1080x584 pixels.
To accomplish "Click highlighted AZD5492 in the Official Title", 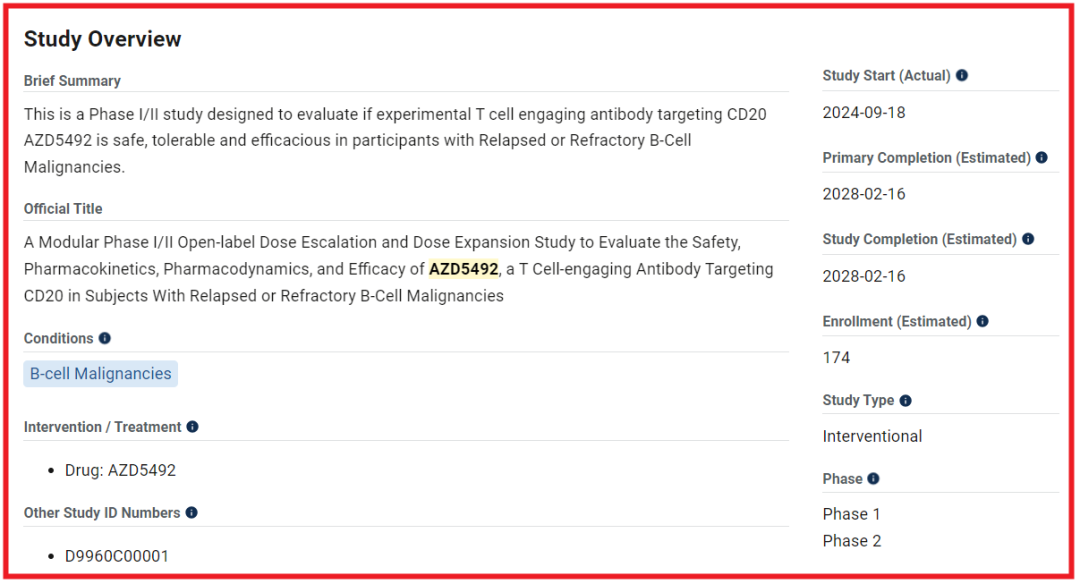I will (463, 269).
